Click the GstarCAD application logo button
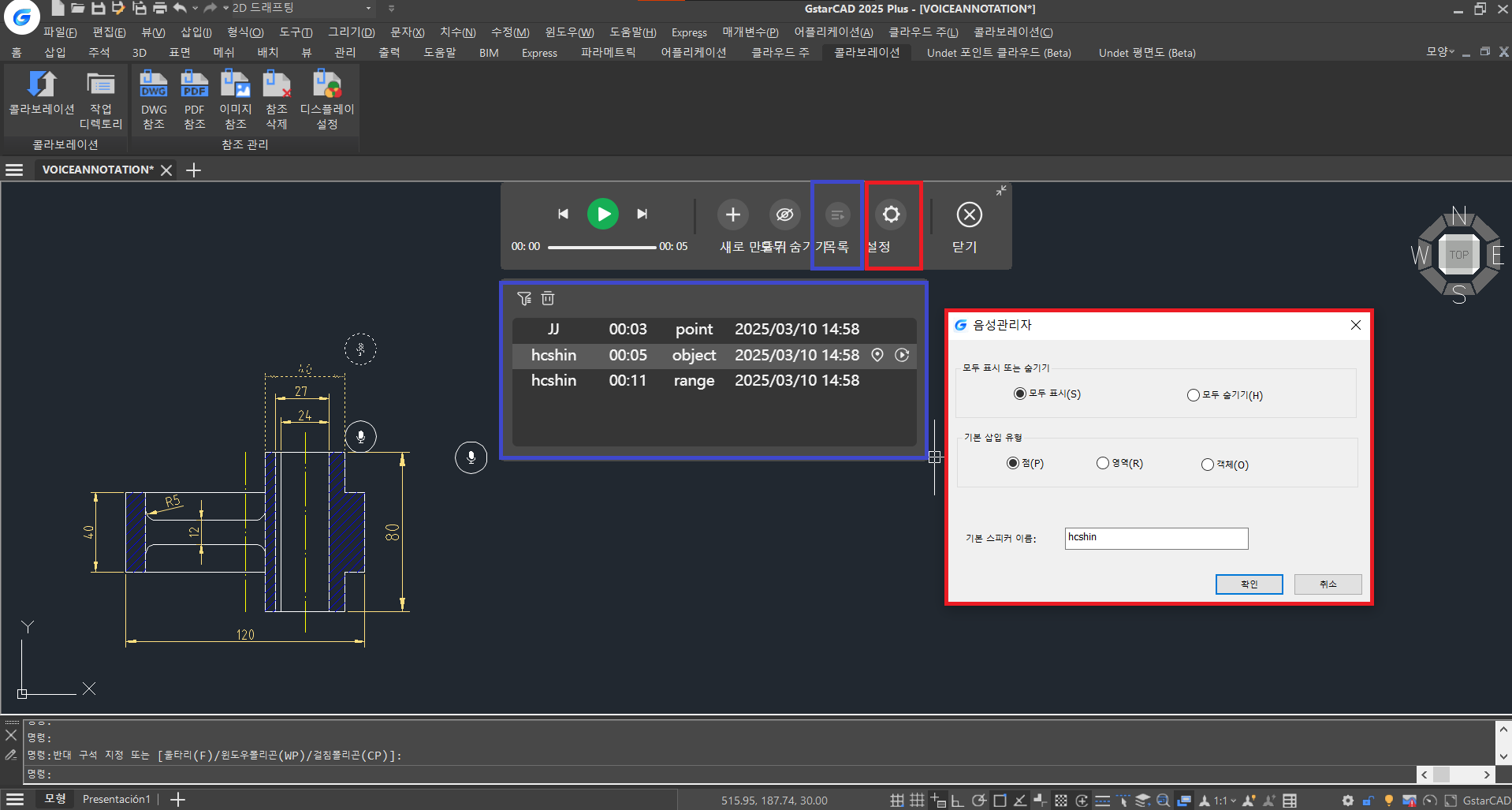This screenshot has width=1512, height=810. point(21,17)
